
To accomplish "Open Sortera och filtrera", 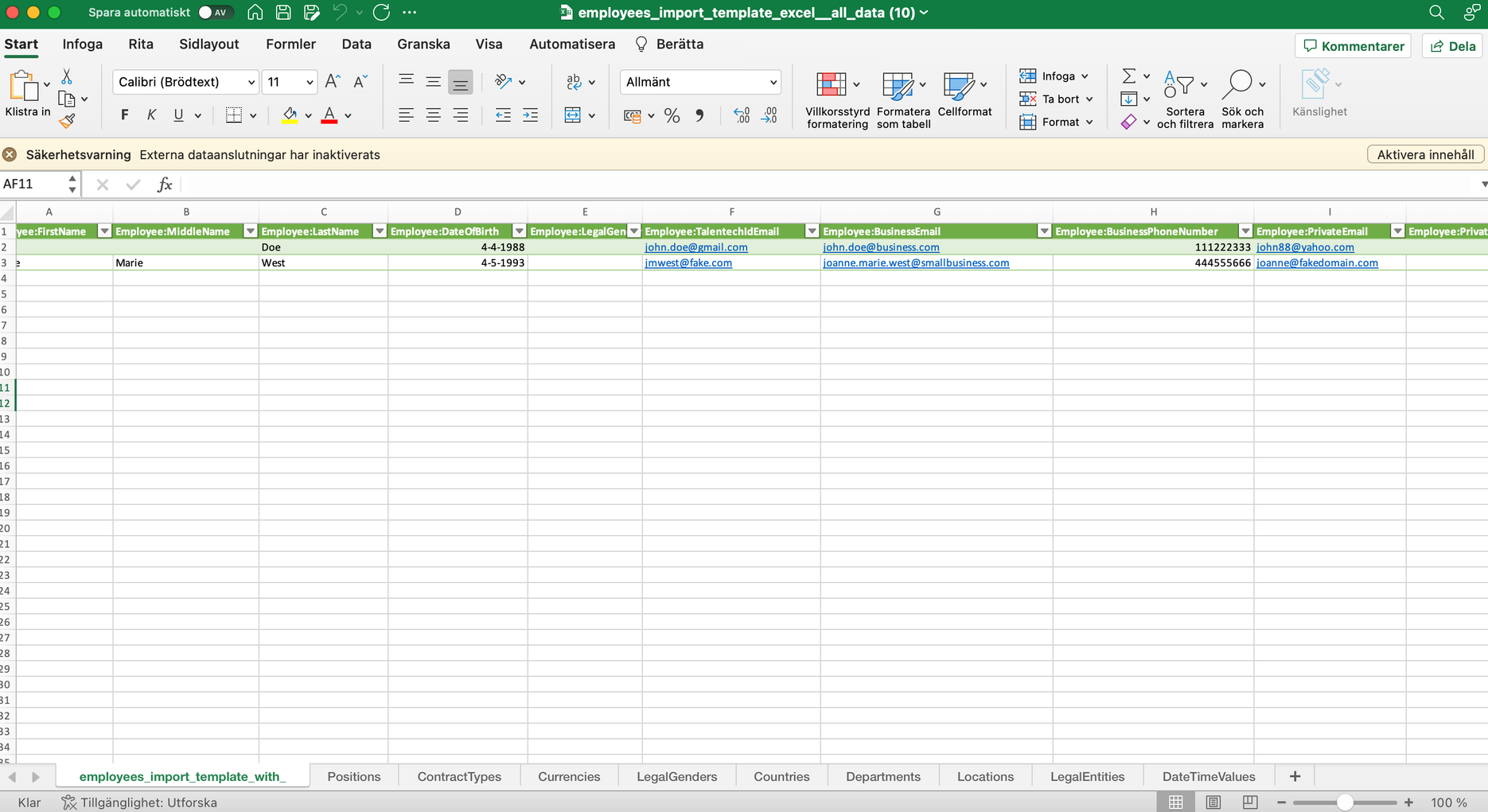I will (1185, 99).
